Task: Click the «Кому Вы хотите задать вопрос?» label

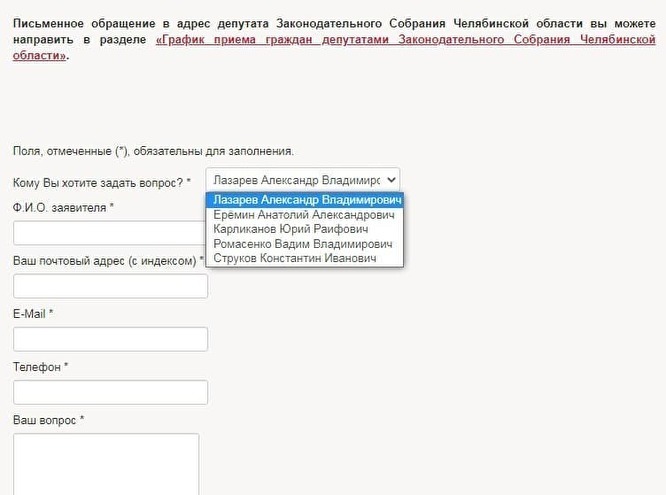Action: 101,182
